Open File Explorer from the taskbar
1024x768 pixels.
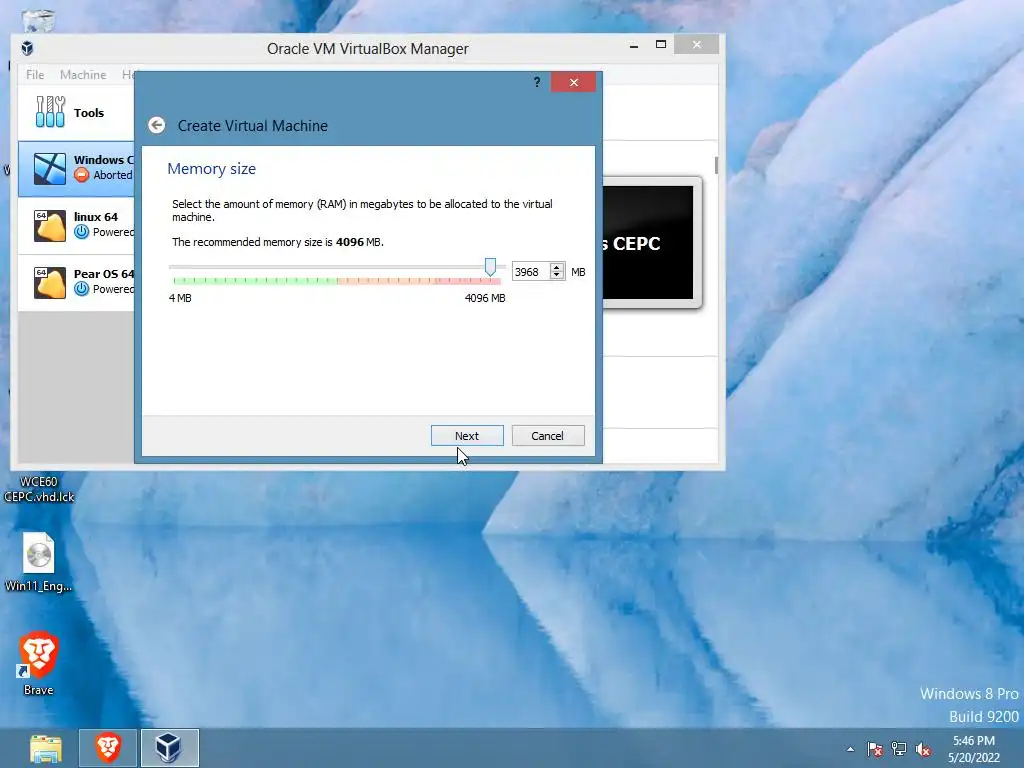[46, 748]
